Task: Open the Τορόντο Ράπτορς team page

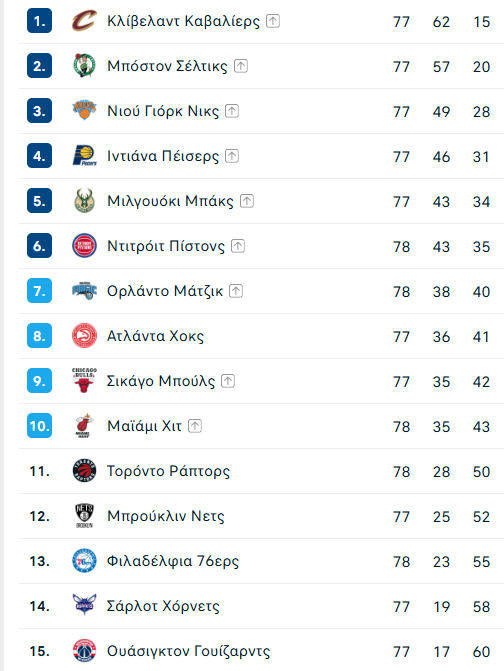Action: [168, 471]
